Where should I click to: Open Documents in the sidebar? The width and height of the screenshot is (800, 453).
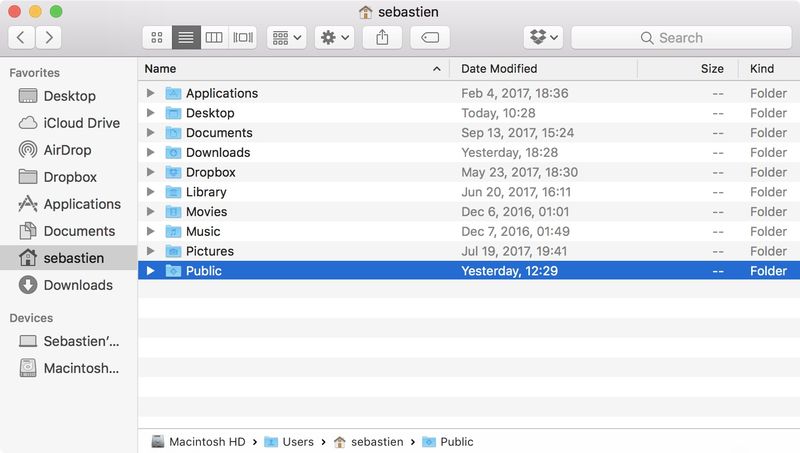pos(69,231)
